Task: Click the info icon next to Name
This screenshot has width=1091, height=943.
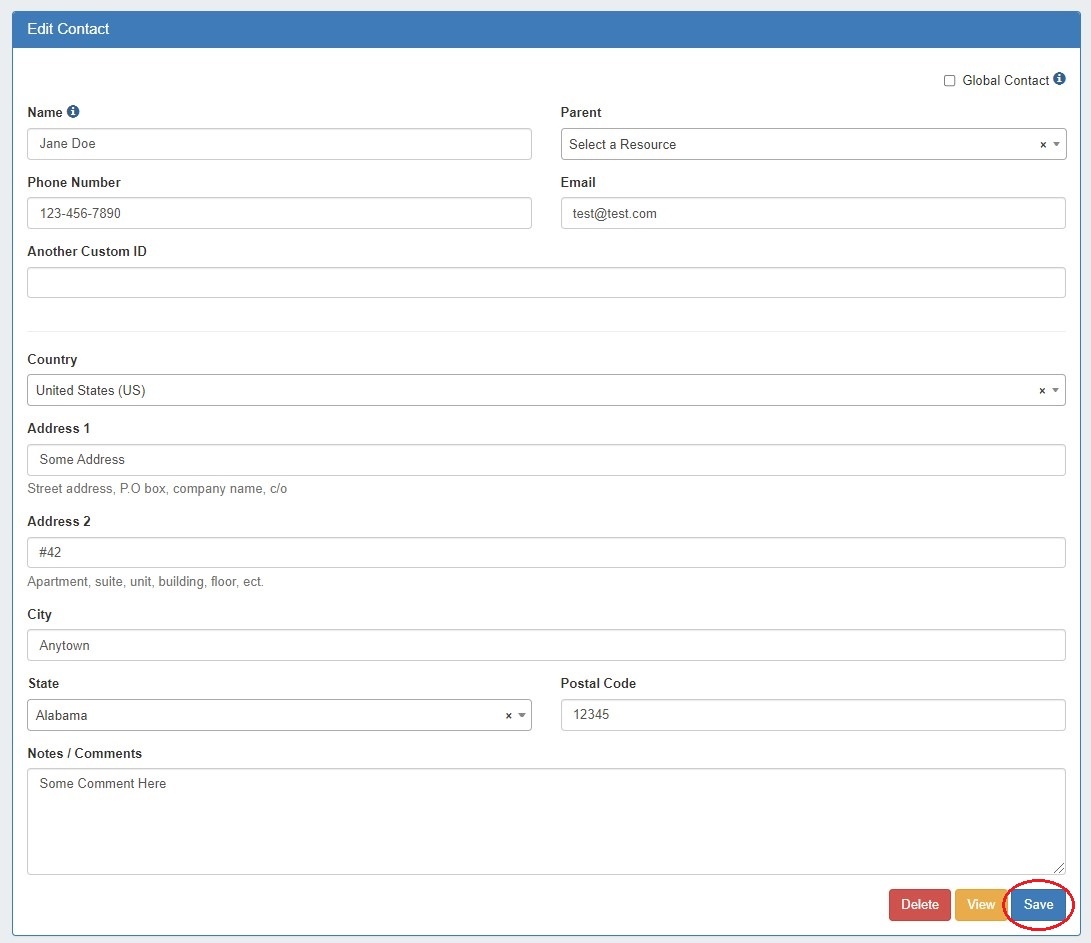Action: pos(73,112)
